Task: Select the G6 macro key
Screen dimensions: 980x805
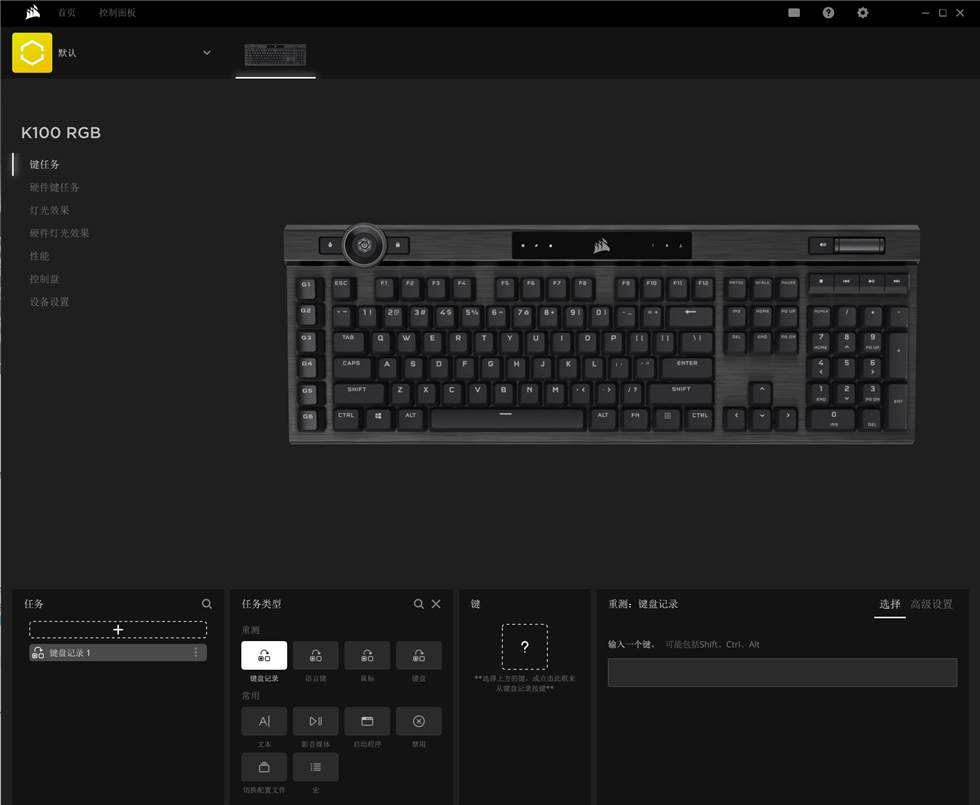Action: coord(307,419)
